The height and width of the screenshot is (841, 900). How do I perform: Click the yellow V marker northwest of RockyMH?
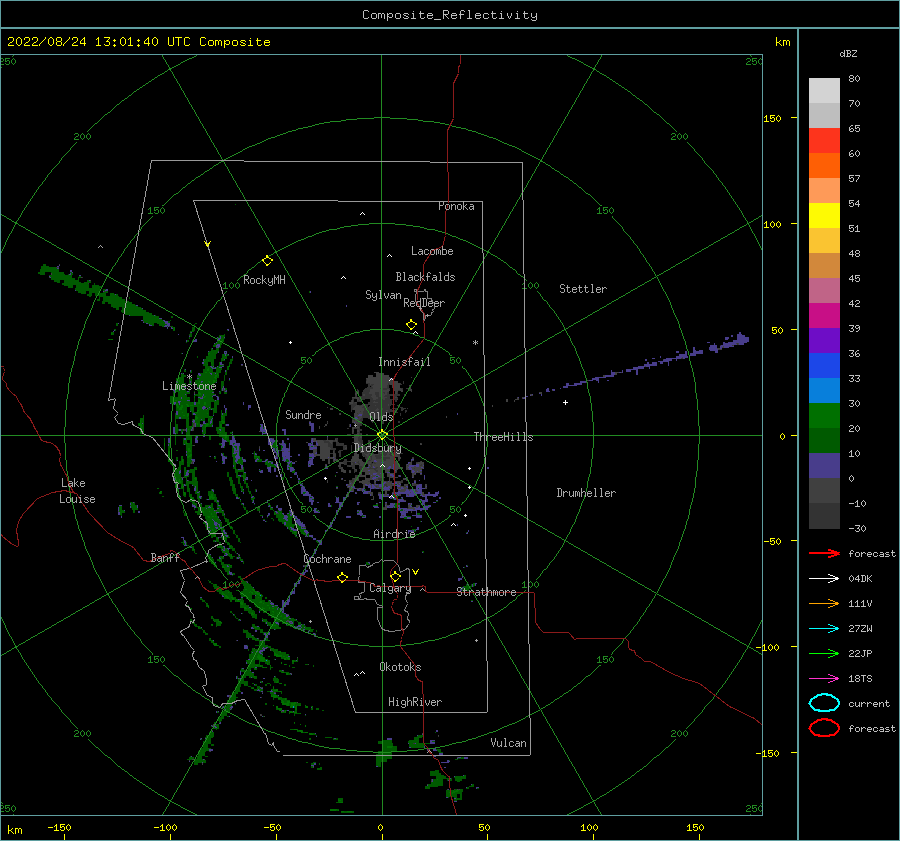tap(208, 244)
